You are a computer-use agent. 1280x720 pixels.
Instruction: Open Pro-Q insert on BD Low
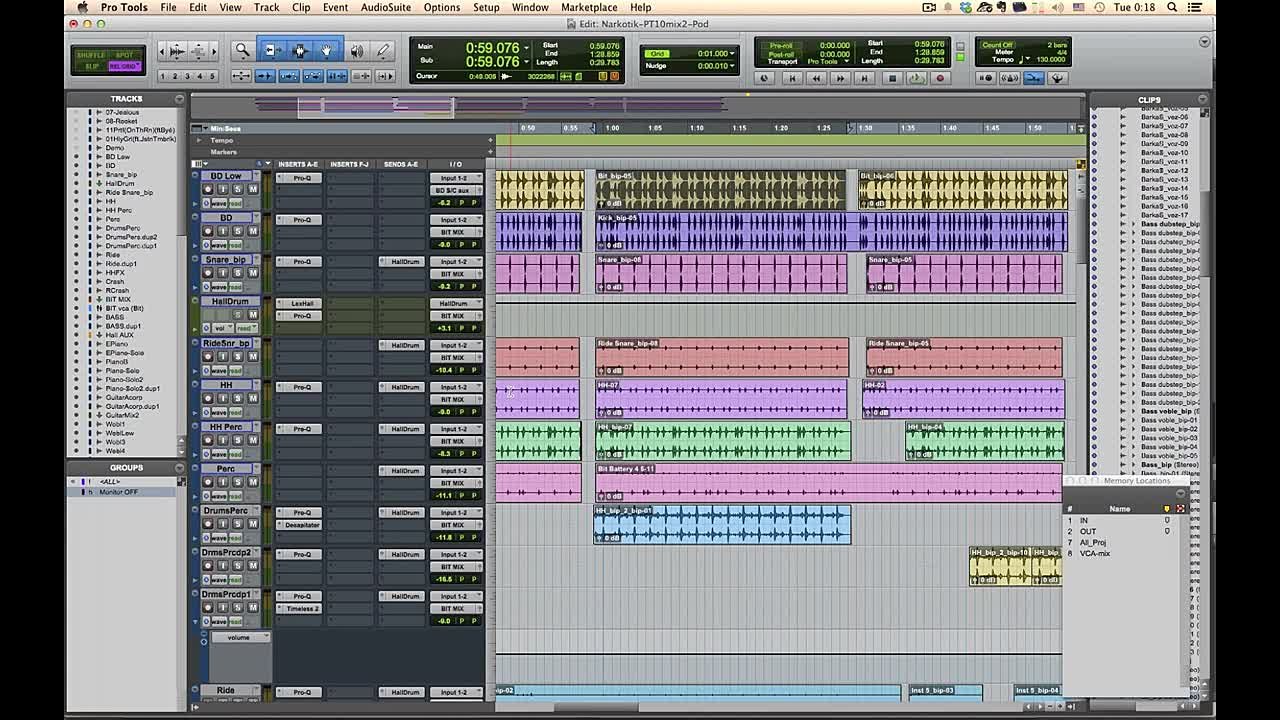302,178
